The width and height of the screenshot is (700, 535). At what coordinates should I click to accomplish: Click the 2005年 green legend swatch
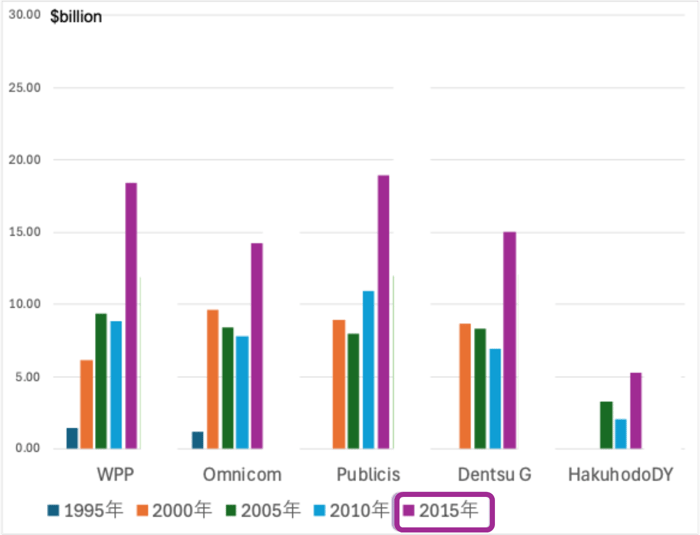click(231, 510)
